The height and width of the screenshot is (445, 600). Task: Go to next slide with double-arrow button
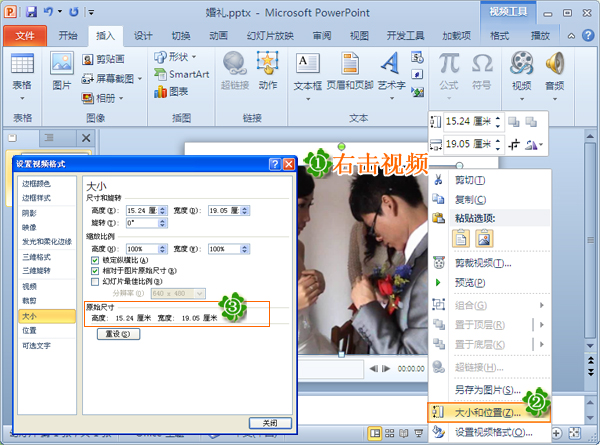(590, 372)
